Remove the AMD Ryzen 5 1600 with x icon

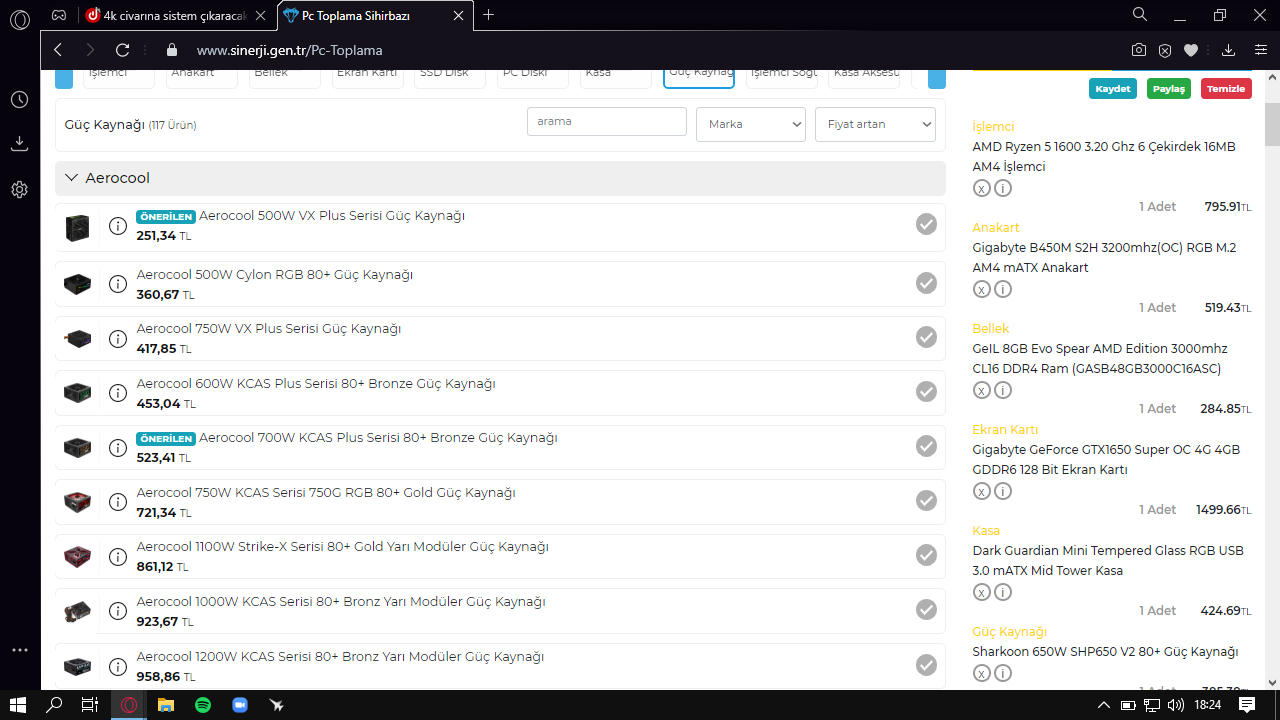(x=982, y=188)
